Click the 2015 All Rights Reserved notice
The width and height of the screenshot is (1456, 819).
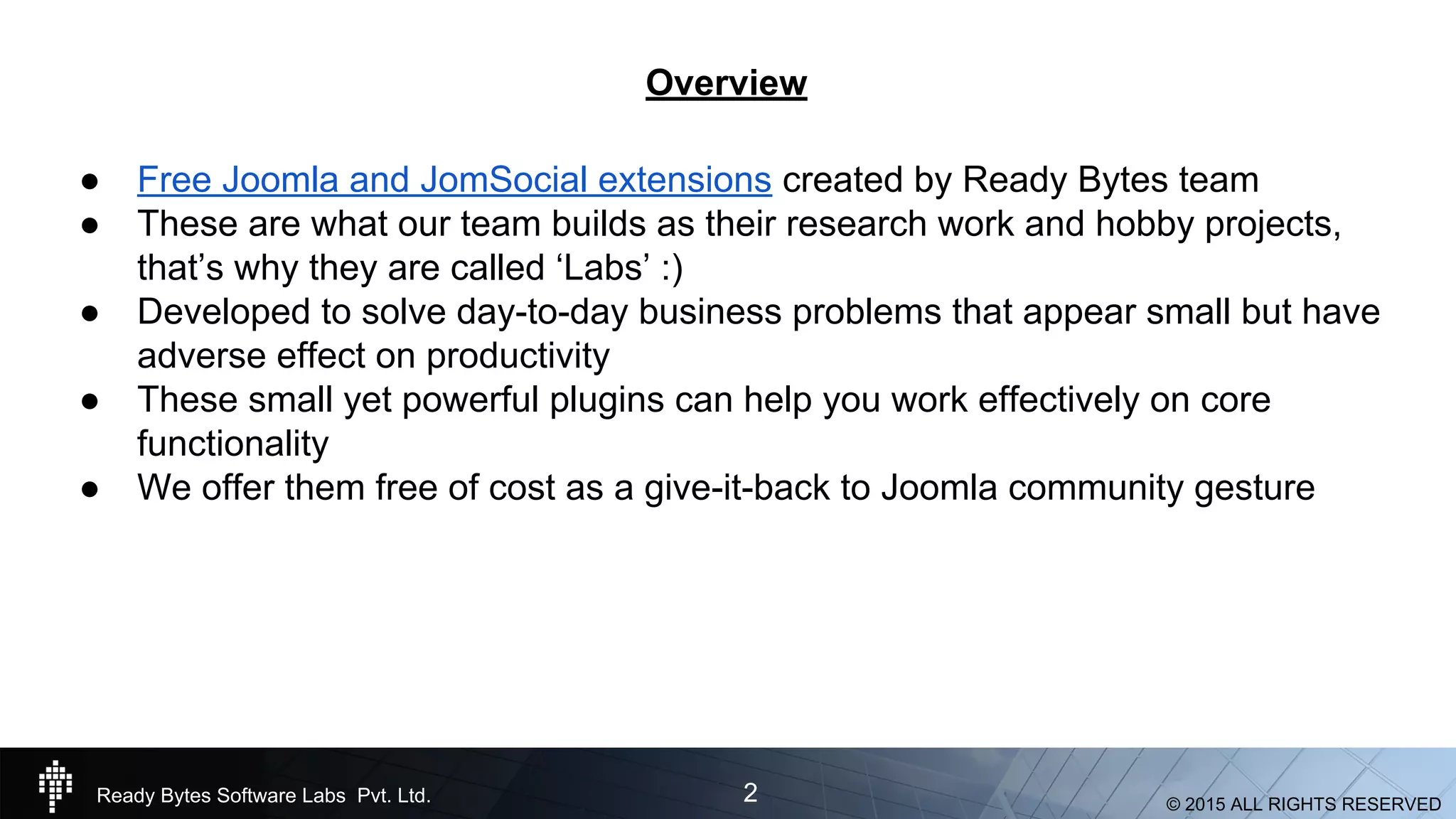click(x=1303, y=804)
